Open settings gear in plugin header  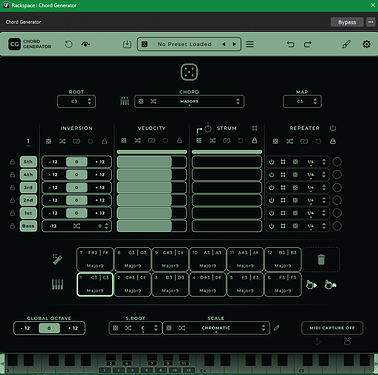coord(366,44)
